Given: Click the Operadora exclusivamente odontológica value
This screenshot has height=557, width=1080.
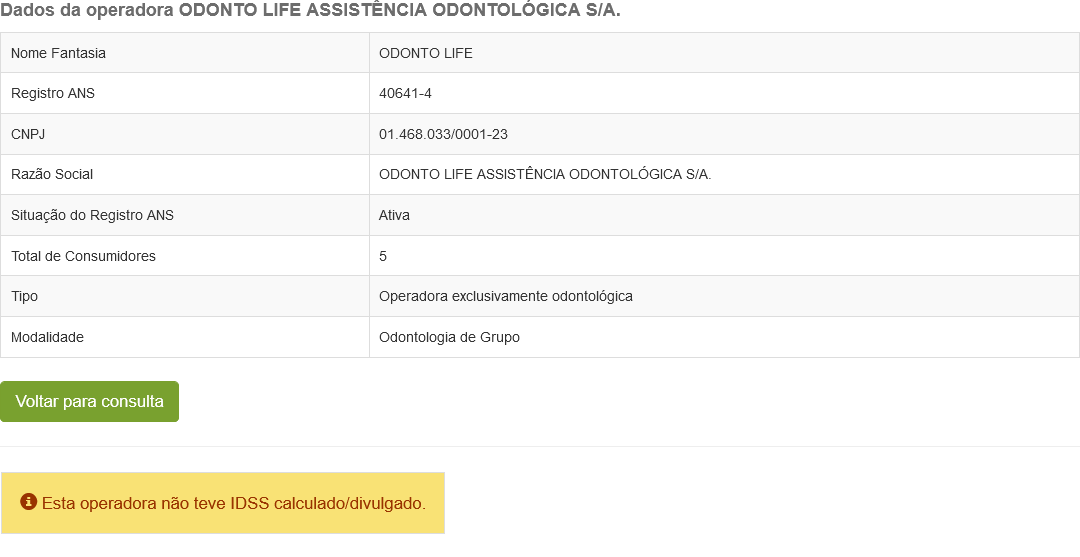Looking at the screenshot, I should pyautogui.click(x=506, y=297).
